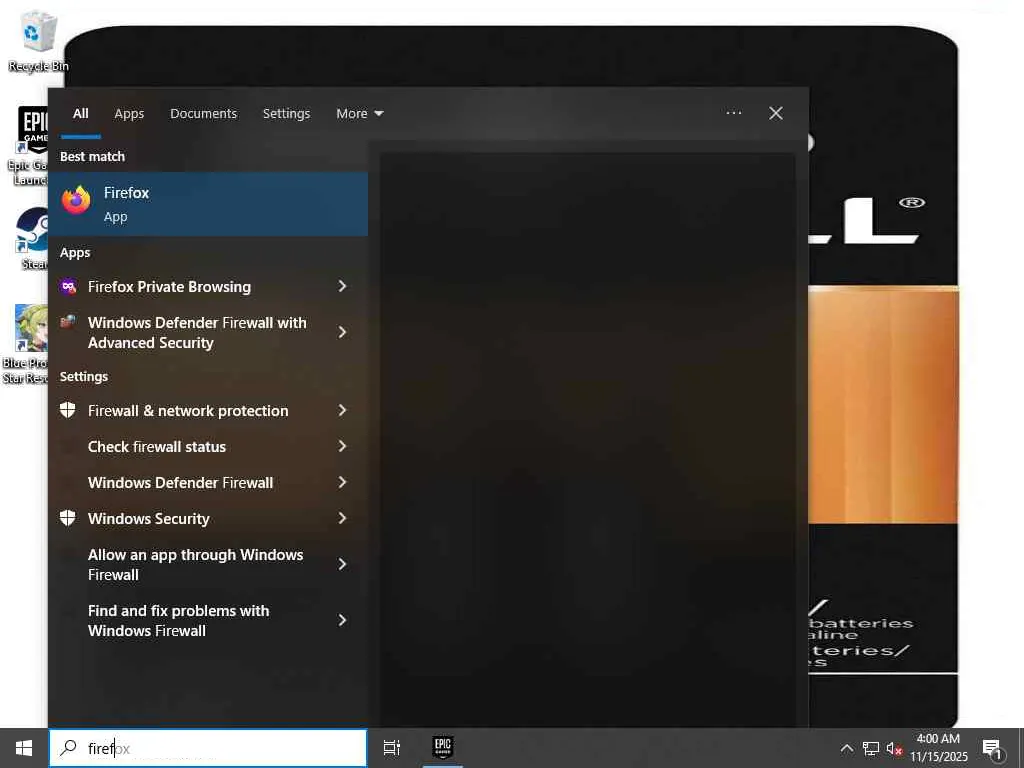
Task: Switch to the Apps search tab
Action: click(x=129, y=114)
